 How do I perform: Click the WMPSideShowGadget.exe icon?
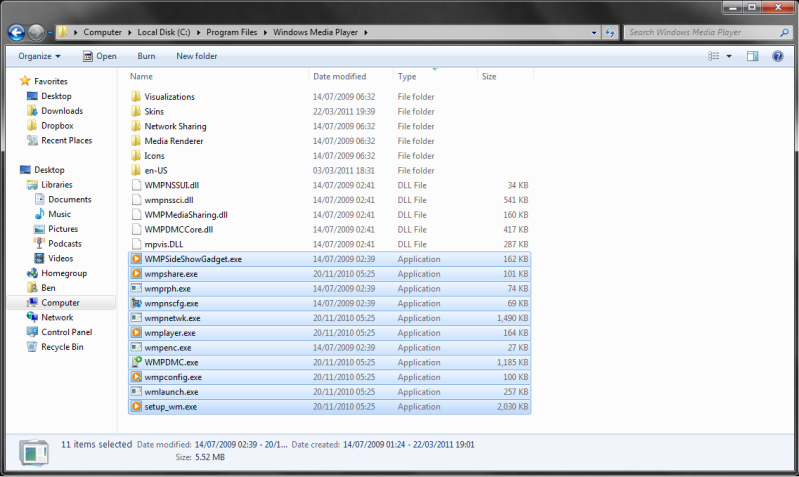click(136, 259)
